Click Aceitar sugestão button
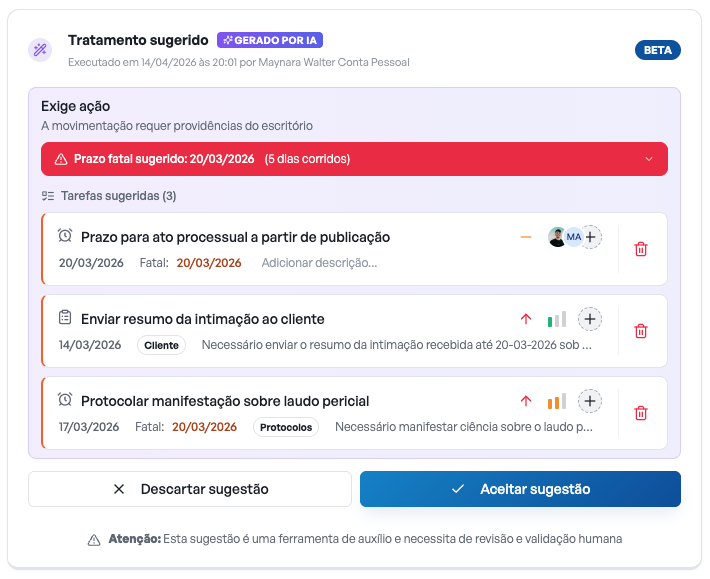This screenshot has width=710, height=579. 520,489
